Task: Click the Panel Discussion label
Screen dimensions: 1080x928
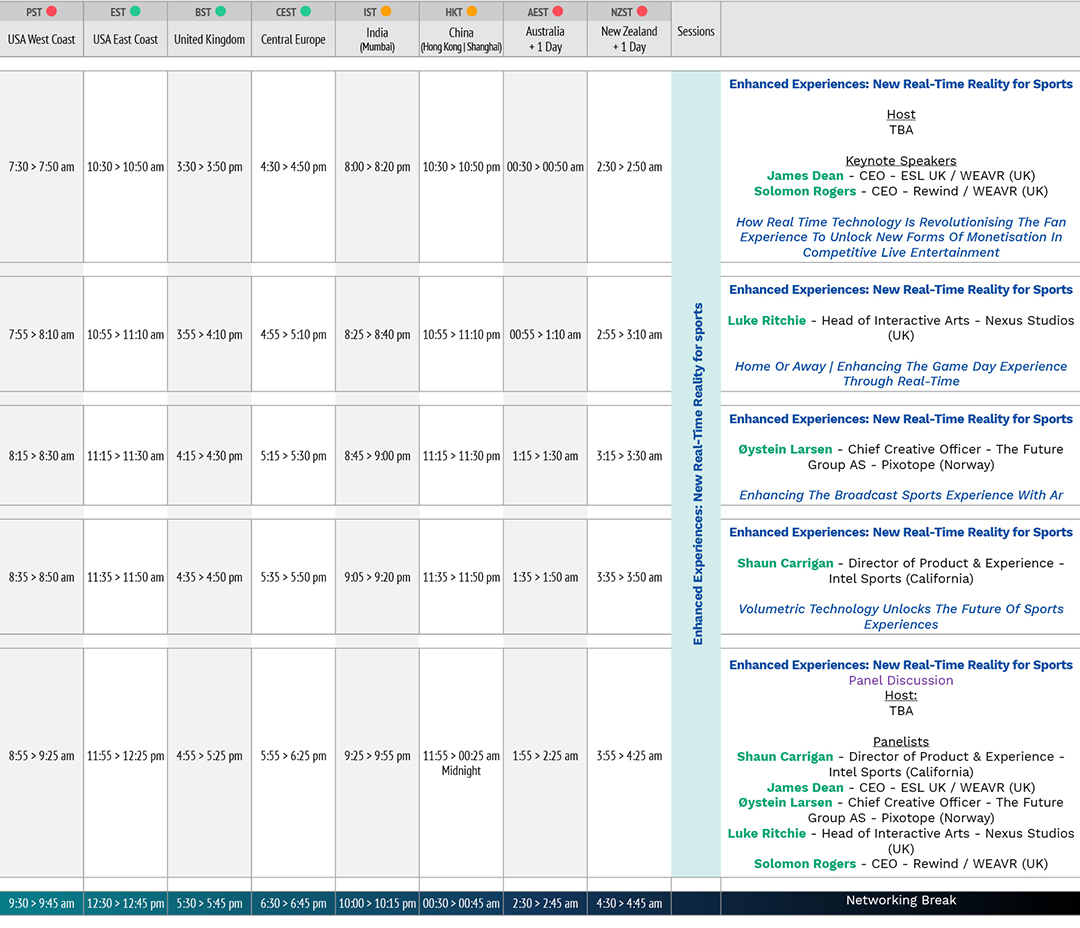Action: coord(901,680)
